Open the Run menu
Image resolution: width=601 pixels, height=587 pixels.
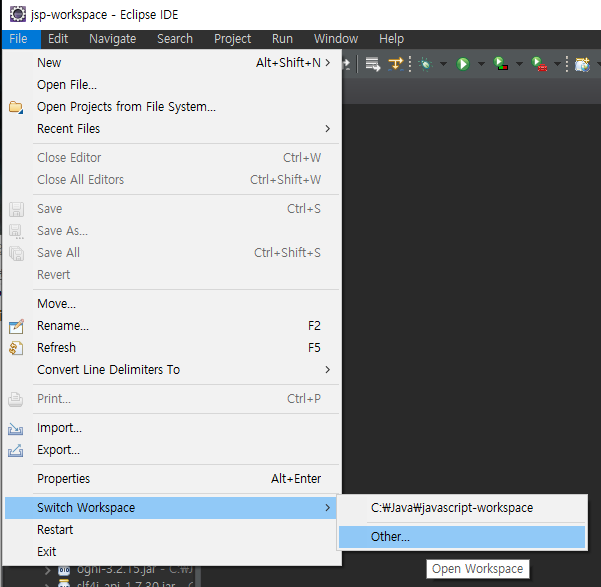tap(282, 39)
